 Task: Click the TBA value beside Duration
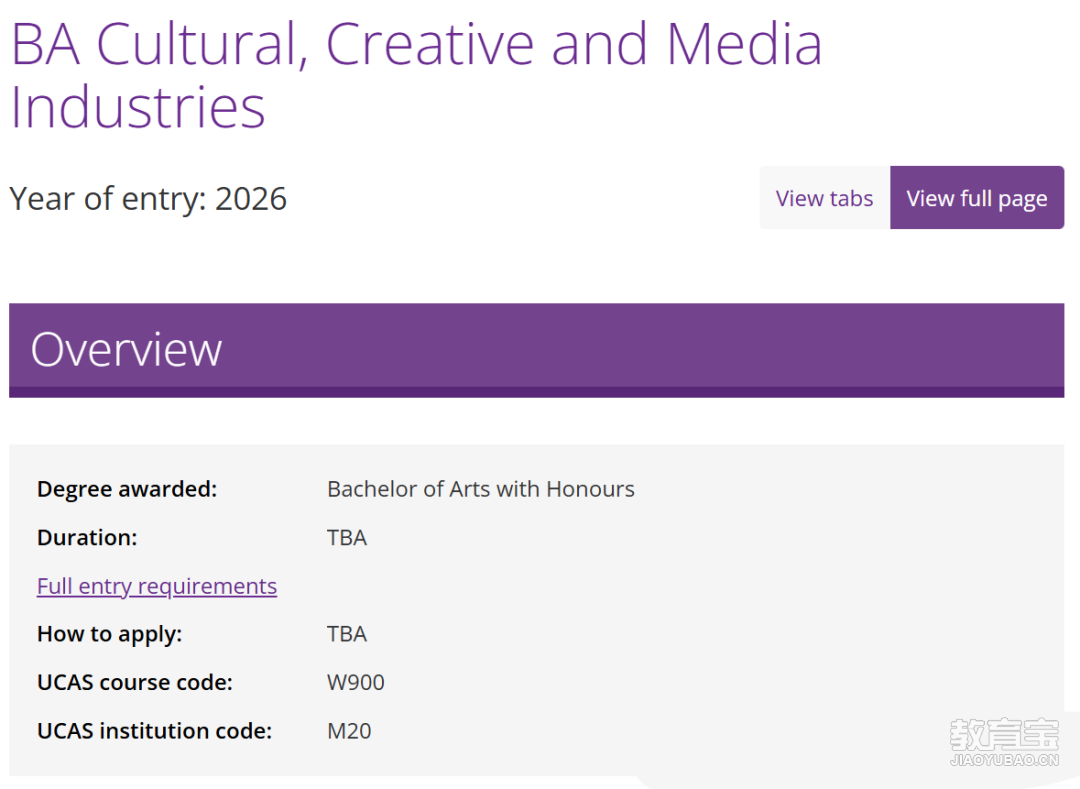347,538
